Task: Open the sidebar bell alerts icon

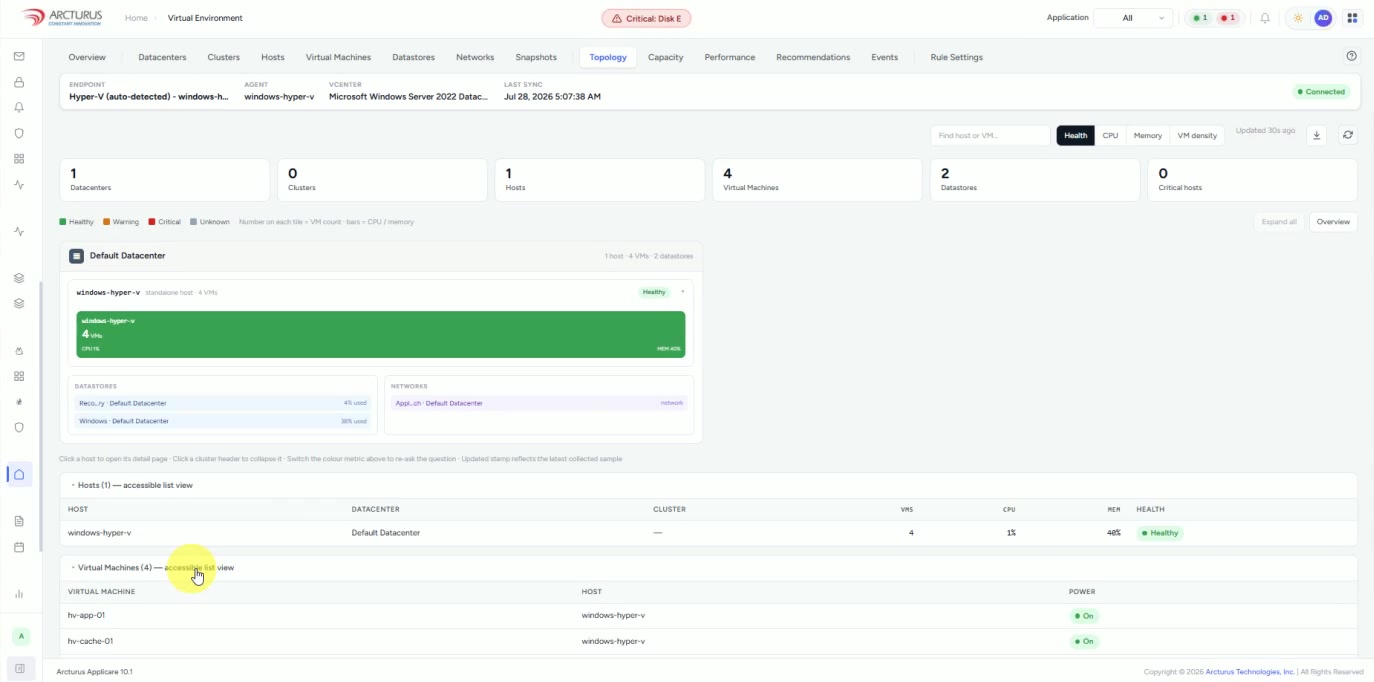Action: [x=19, y=107]
